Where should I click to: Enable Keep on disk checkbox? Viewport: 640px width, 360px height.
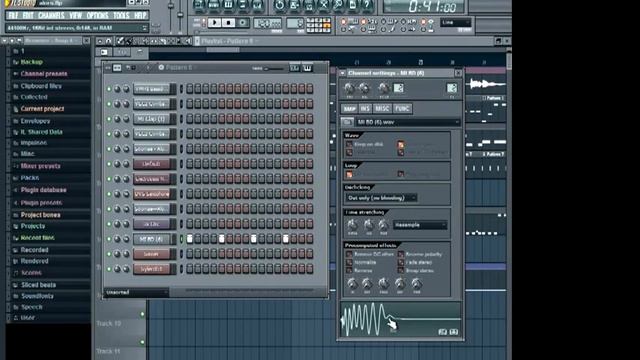[x=349, y=144]
